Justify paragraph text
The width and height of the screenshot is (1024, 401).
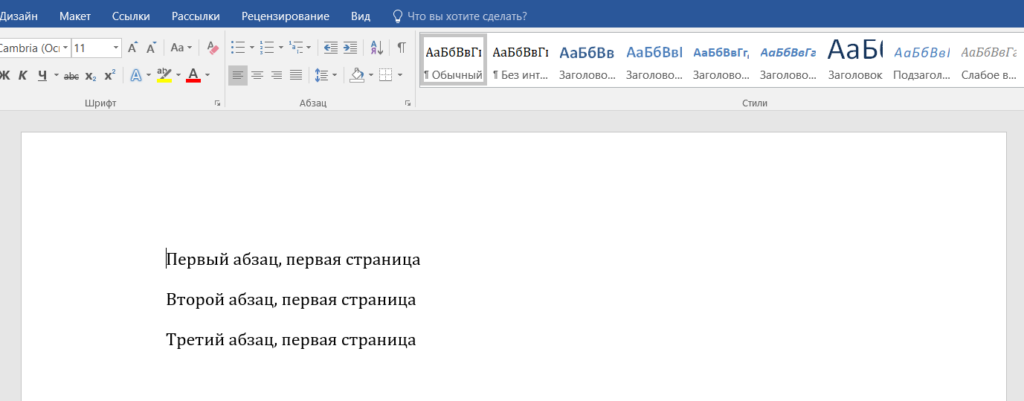click(x=296, y=76)
